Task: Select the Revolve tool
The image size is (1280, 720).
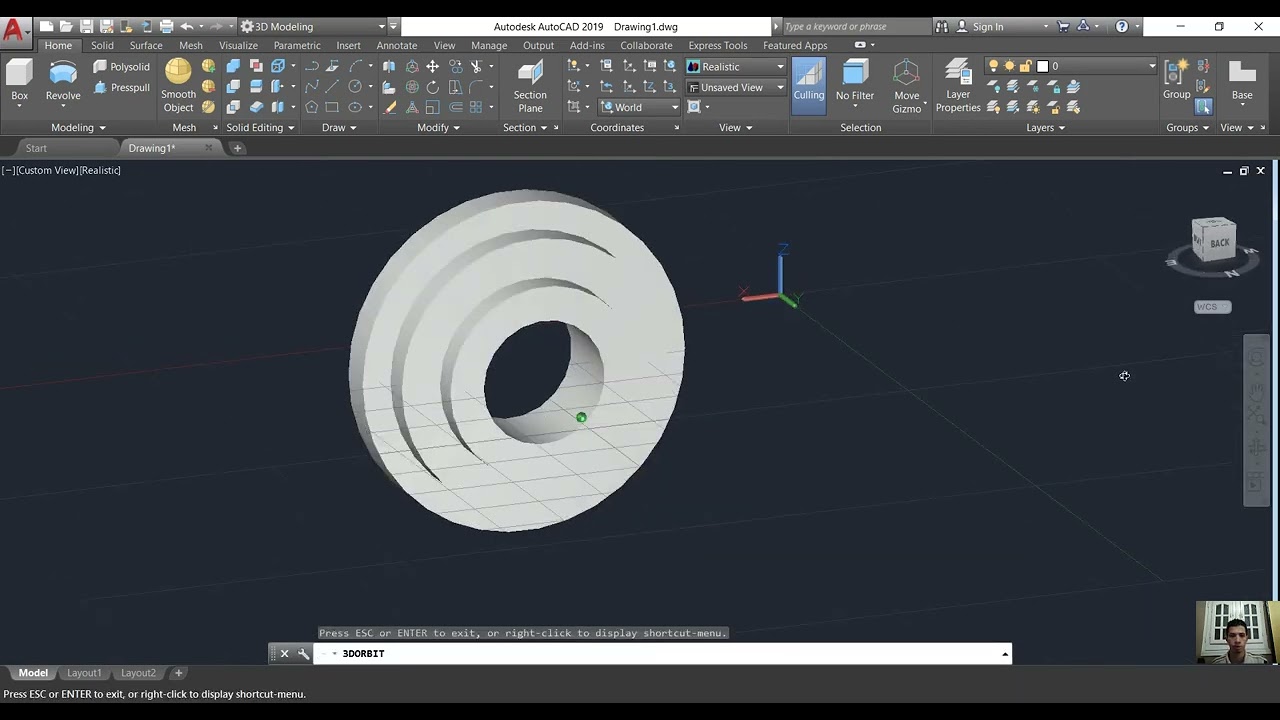Action: pos(63,82)
